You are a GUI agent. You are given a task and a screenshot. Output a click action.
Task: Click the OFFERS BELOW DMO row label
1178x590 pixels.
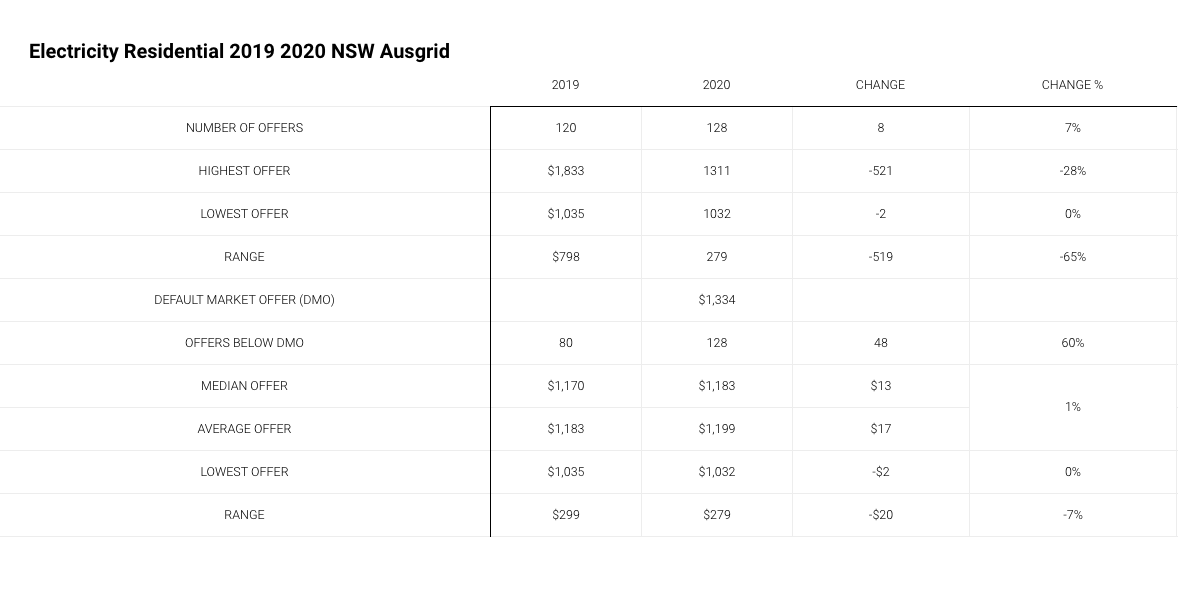(x=244, y=343)
